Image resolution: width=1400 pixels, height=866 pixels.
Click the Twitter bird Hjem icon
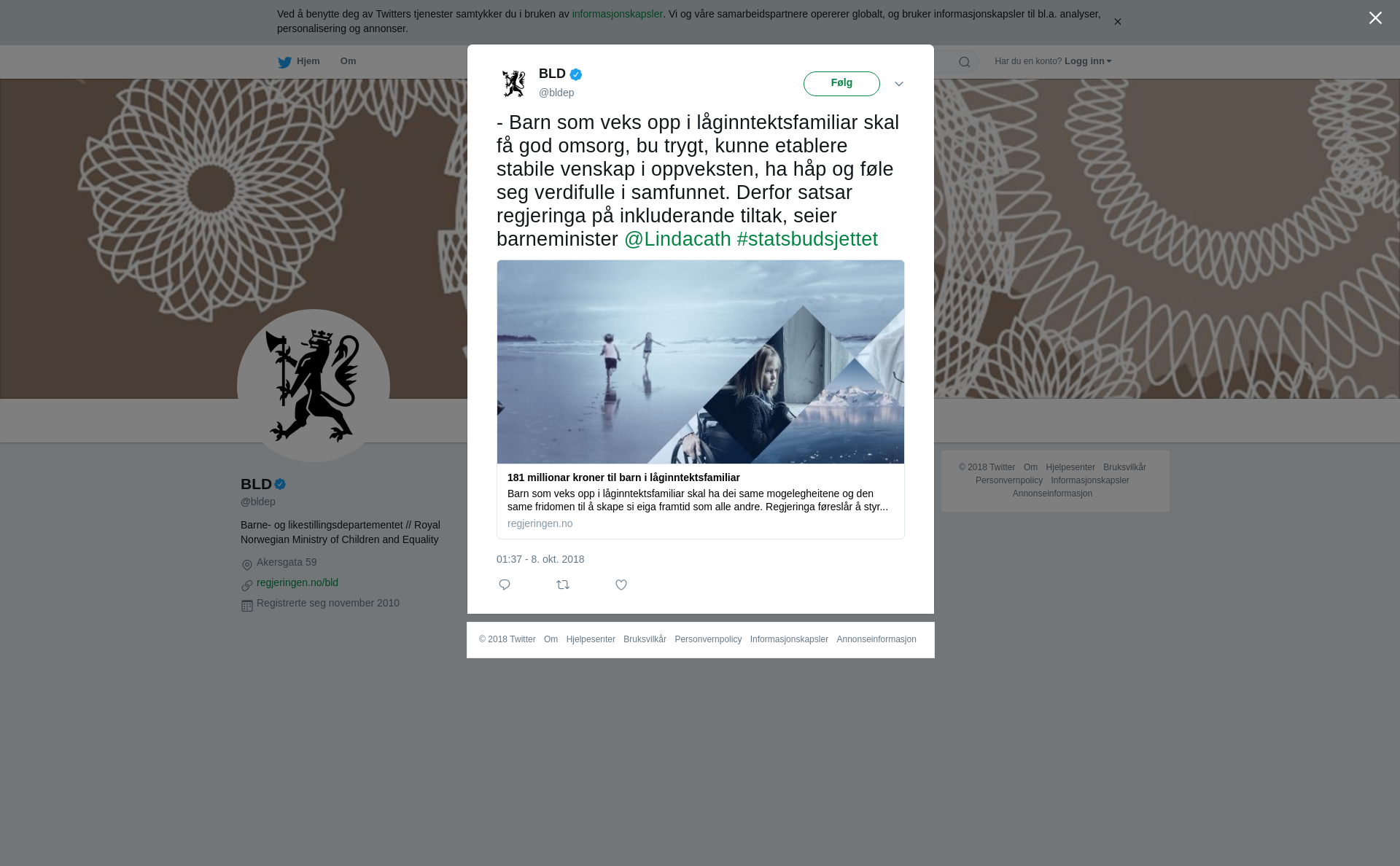pos(284,62)
